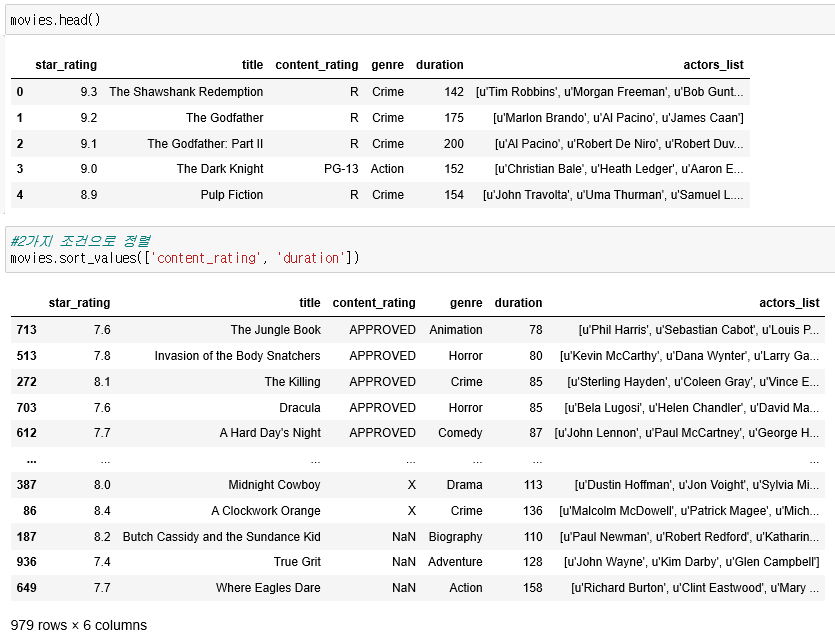Click 'The Dark Knight' title cell

click(220, 169)
